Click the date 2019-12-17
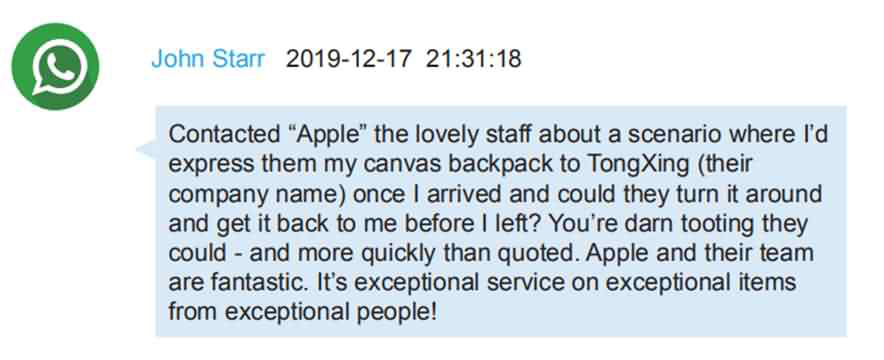Screen dimensions: 884x360 (x=348, y=59)
